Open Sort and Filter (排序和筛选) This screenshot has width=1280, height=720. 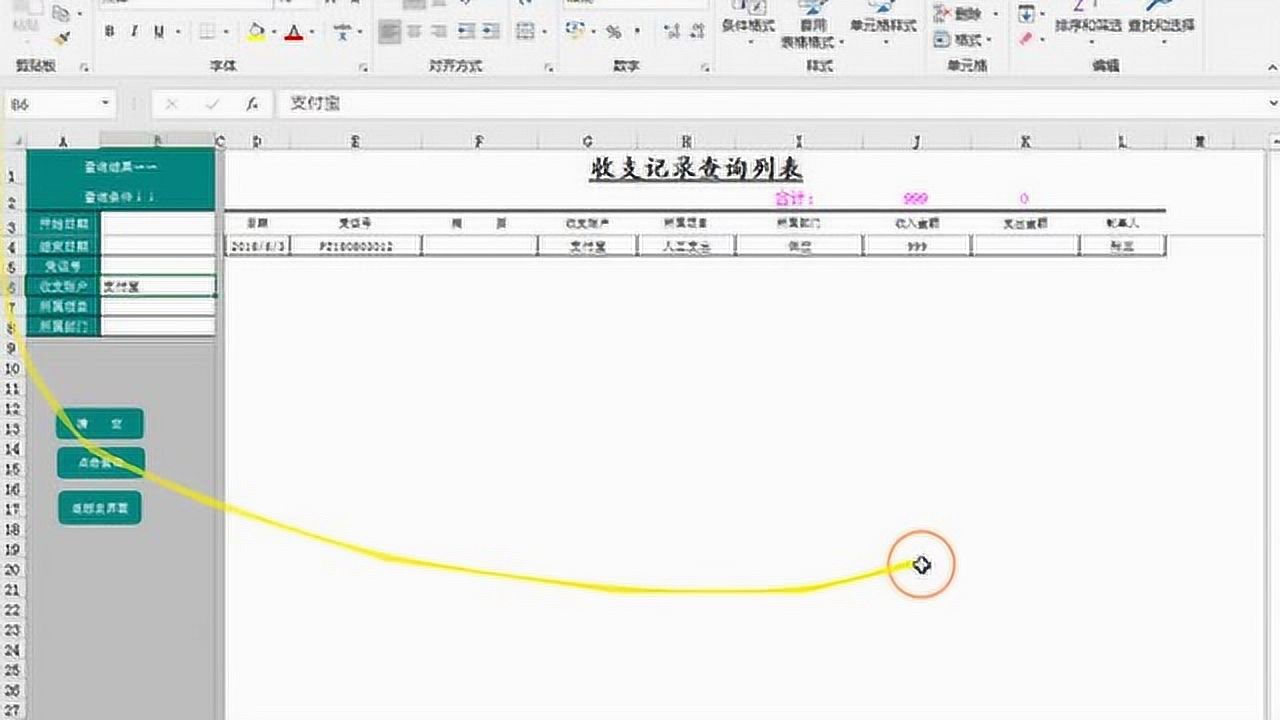1088,20
